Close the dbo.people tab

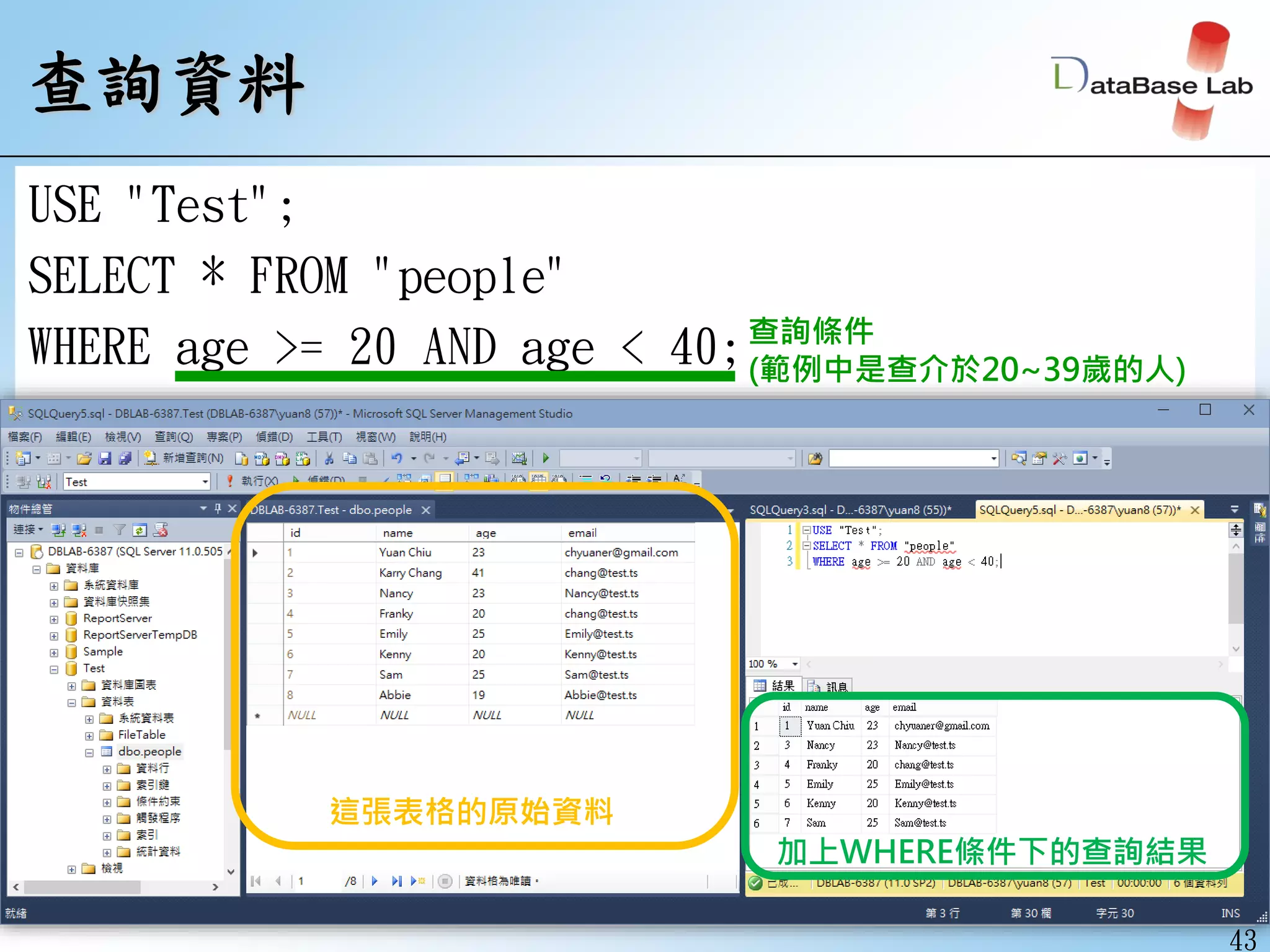(x=426, y=510)
